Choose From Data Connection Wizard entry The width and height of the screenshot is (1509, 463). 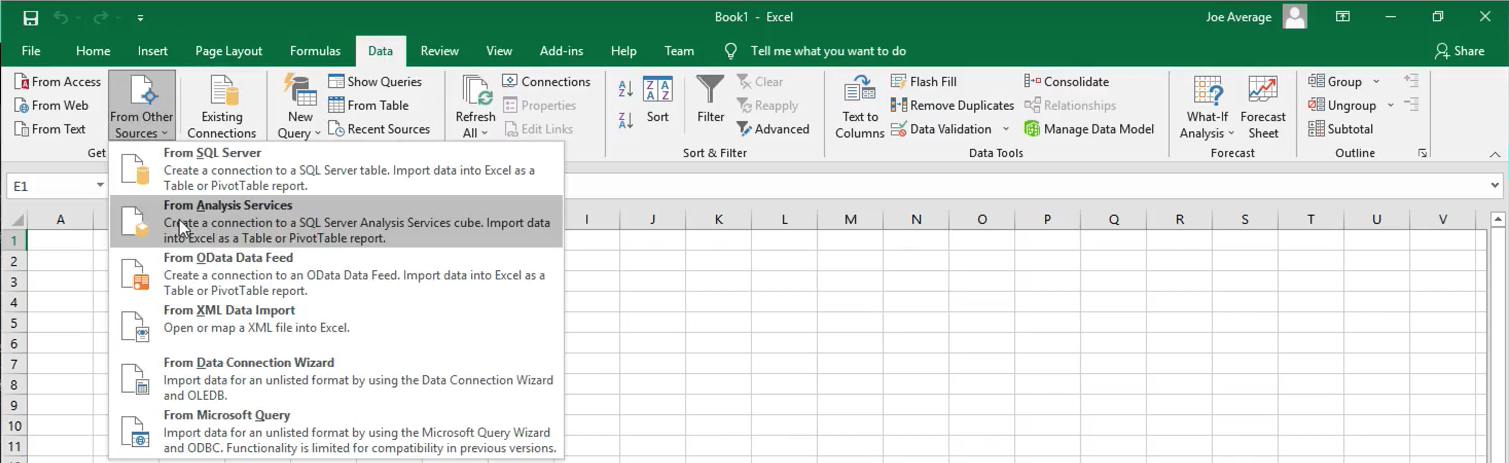coord(336,379)
